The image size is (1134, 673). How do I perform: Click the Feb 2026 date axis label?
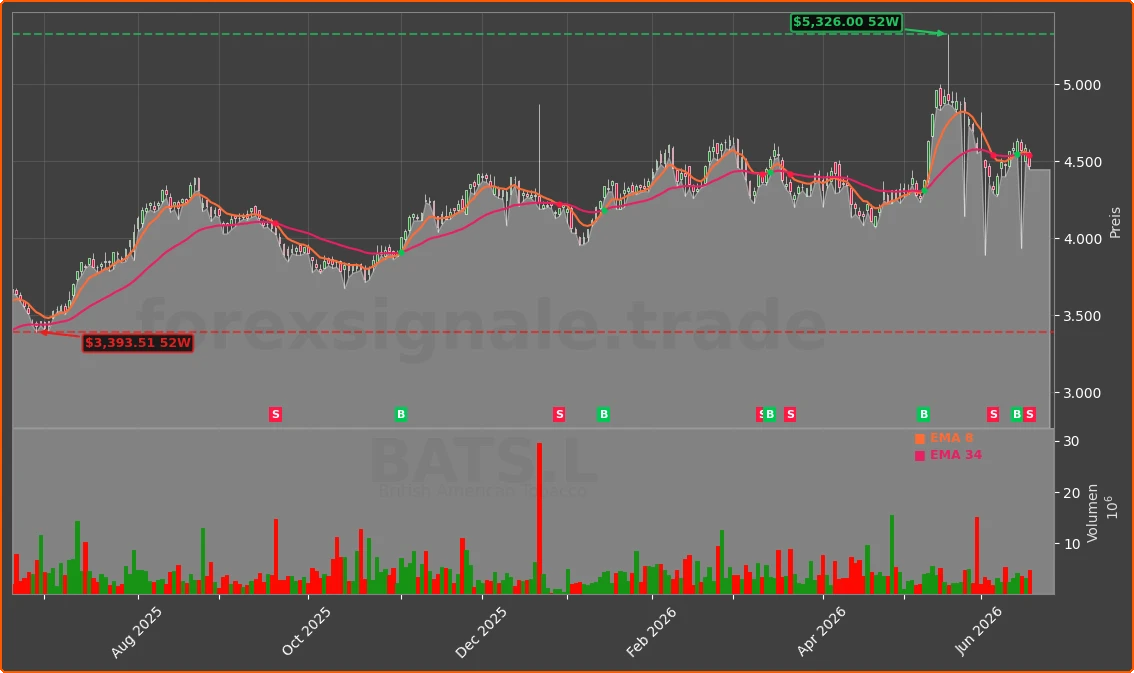(x=651, y=632)
